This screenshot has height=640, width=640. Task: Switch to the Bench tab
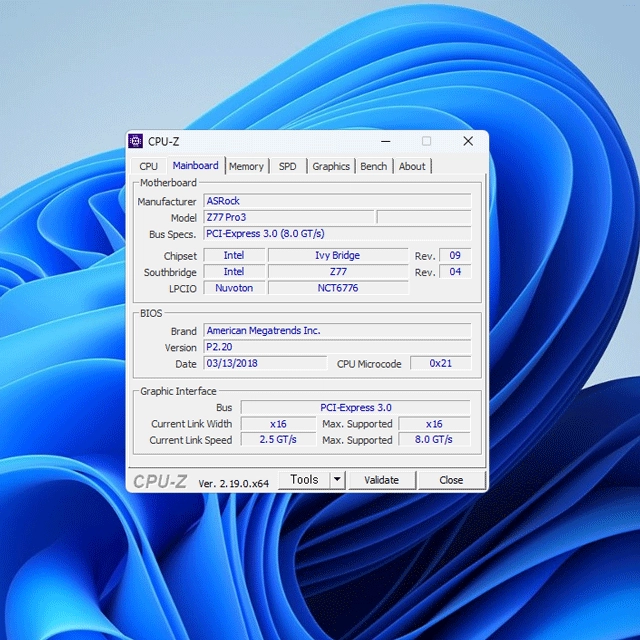pyautogui.click(x=373, y=166)
